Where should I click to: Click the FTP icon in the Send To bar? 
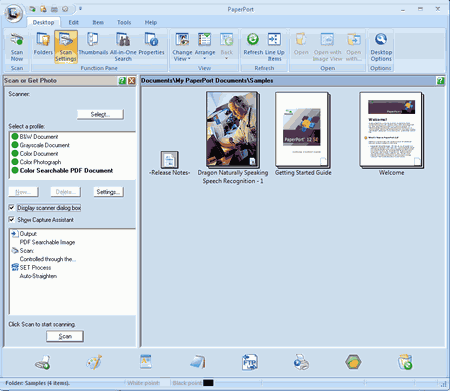[x=250, y=362]
